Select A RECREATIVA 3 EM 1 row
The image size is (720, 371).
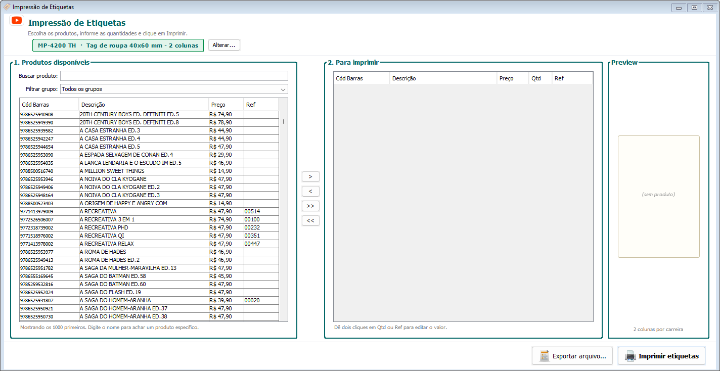(x=149, y=219)
